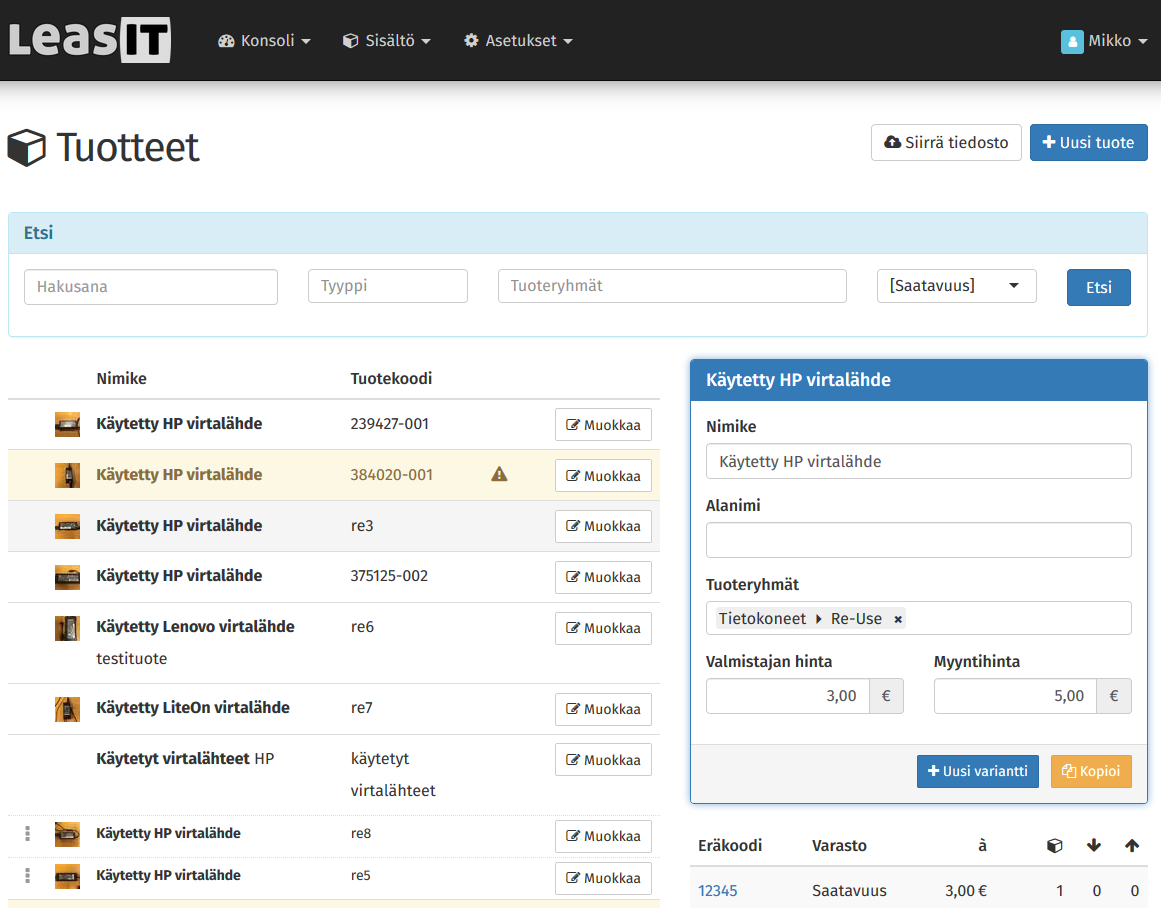
Task: Click the Nimike column header
Action: click(121, 378)
